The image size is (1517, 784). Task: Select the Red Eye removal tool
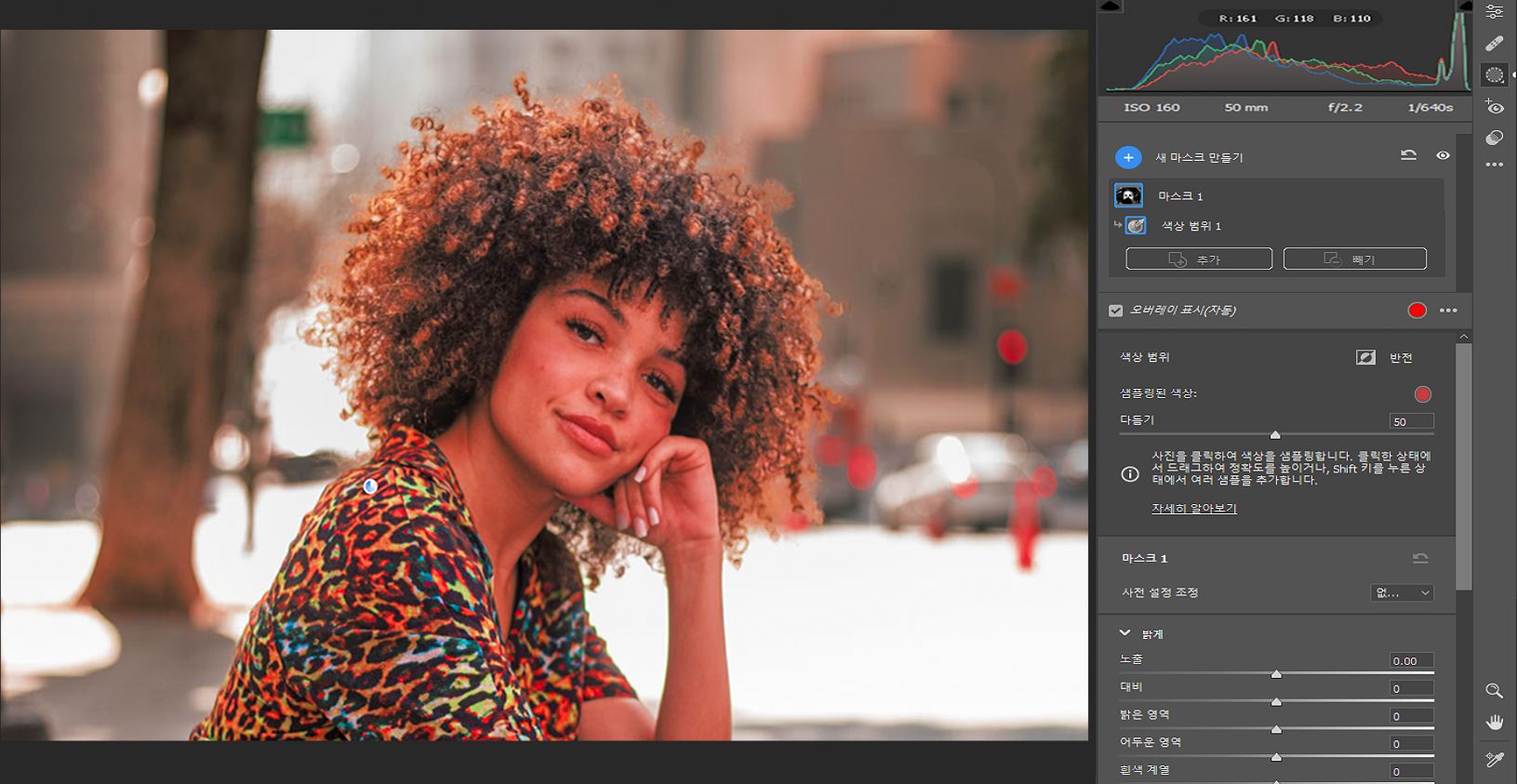pos(1494,107)
